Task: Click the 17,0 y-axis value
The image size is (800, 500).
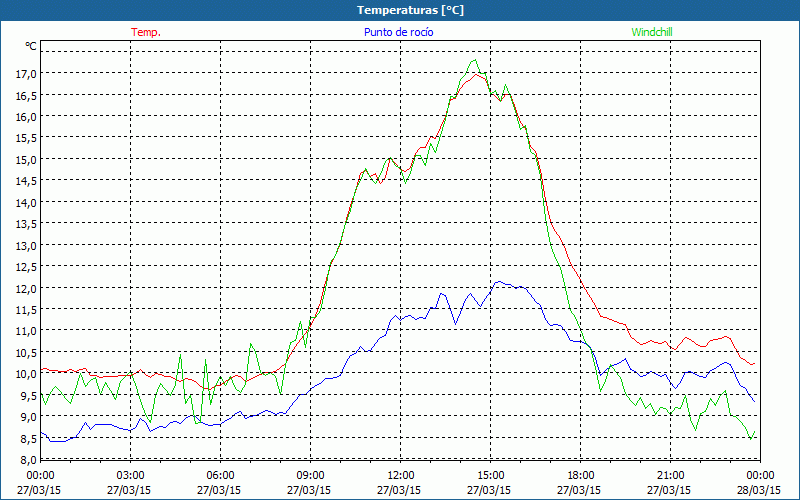Action: [x=27, y=73]
